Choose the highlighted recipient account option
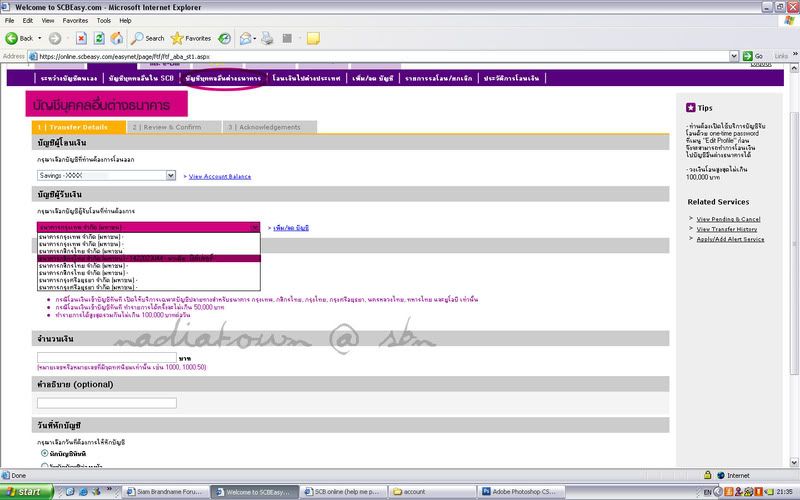This screenshot has width=800, height=500. pos(148,259)
